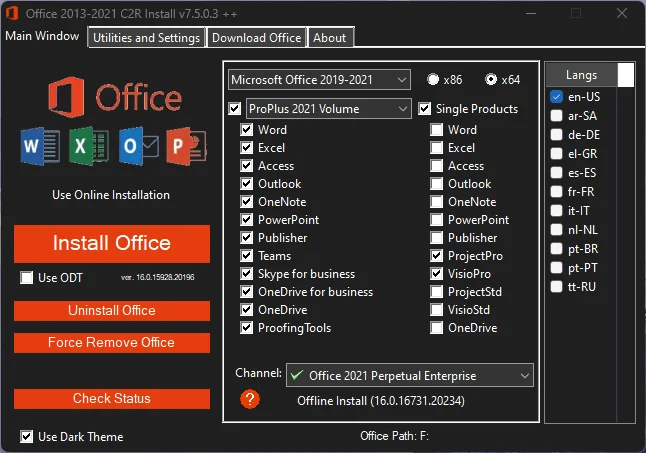Enable the fr-FR language checkbox
Image resolution: width=646 pixels, height=453 pixels.
[557, 191]
